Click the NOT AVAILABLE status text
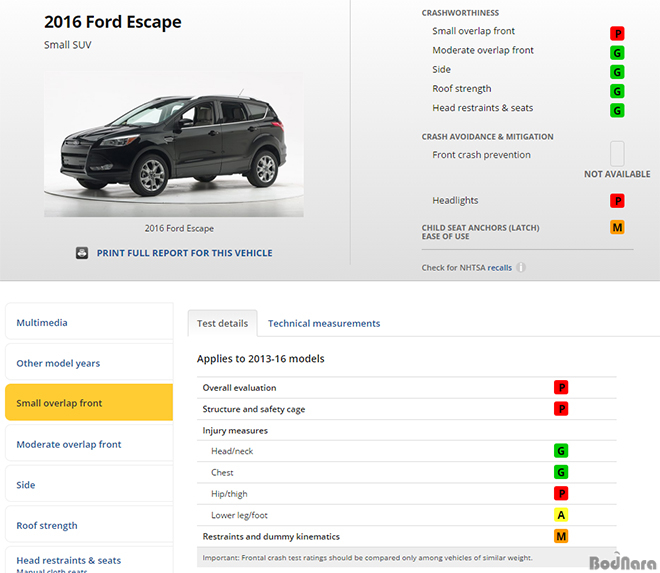660x573 pixels. pyautogui.click(x=617, y=174)
